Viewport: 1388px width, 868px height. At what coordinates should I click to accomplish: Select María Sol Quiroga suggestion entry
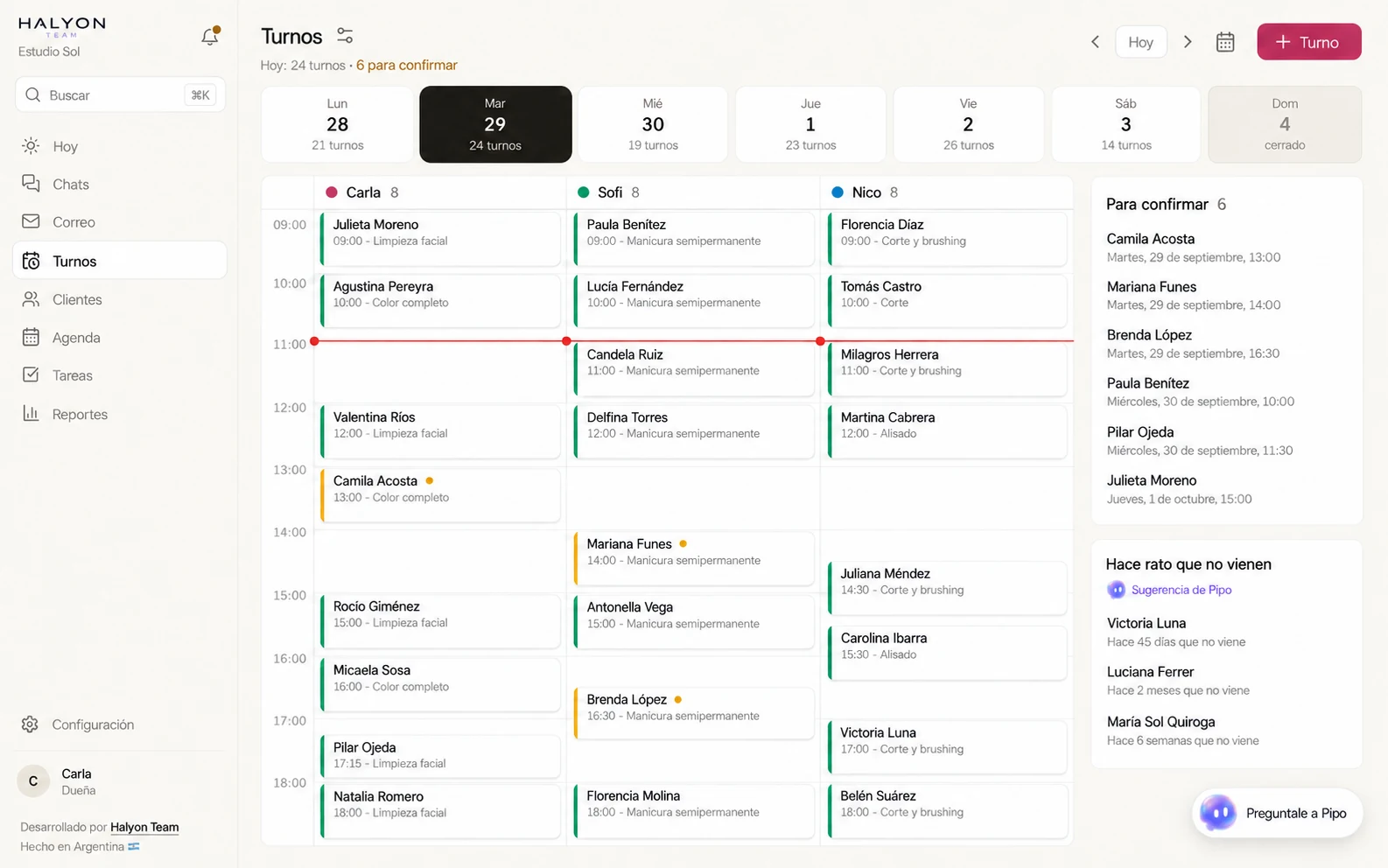pos(1182,731)
